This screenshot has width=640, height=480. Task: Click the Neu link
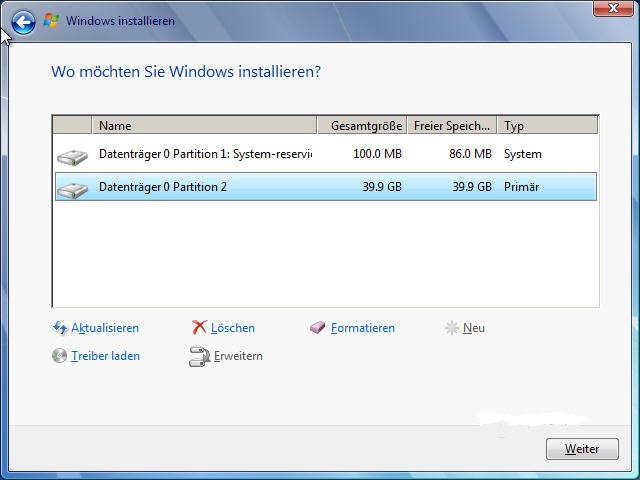point(474,328)
